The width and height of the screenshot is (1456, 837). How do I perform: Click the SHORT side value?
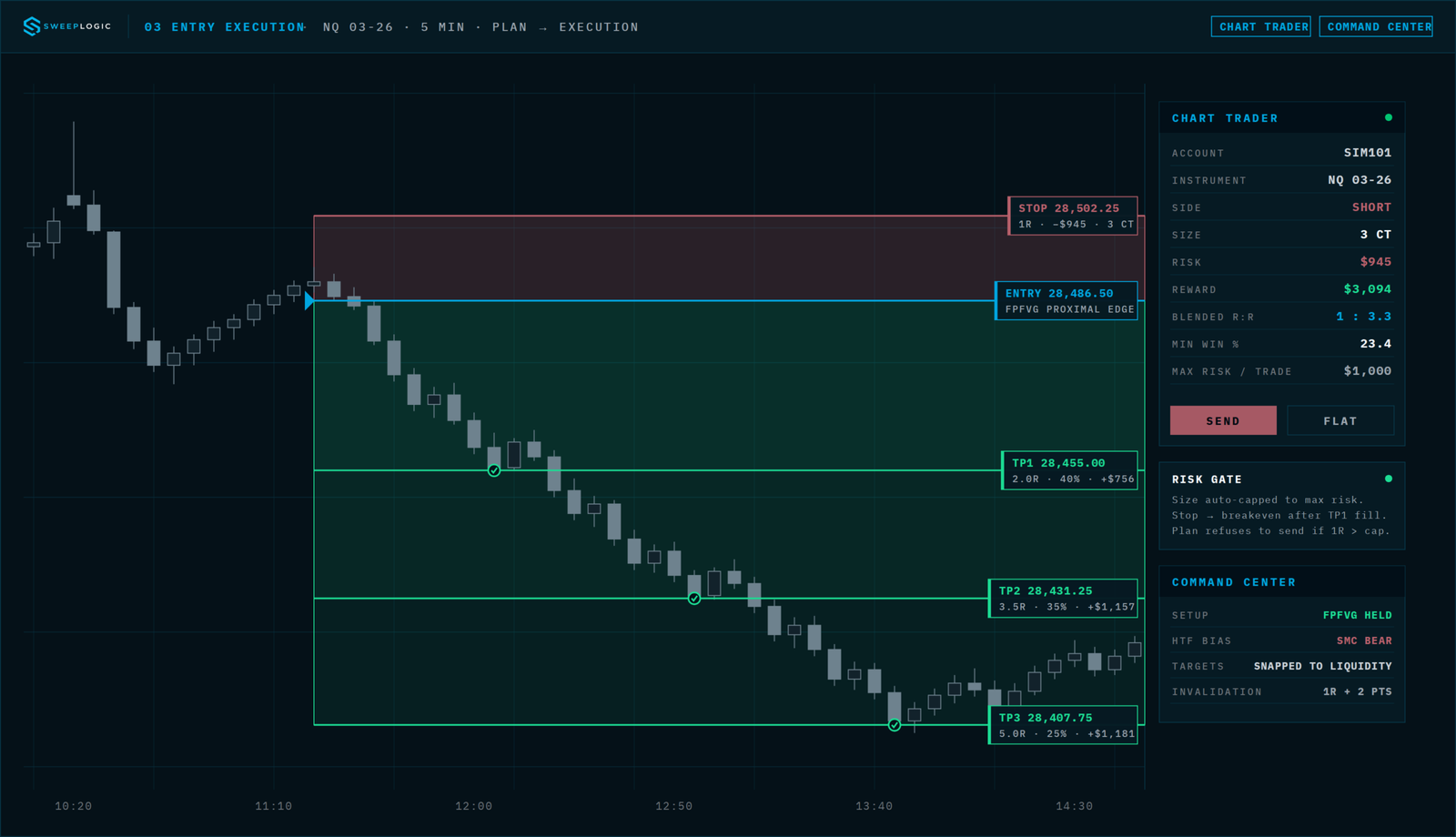click(x=1371, y=207)
